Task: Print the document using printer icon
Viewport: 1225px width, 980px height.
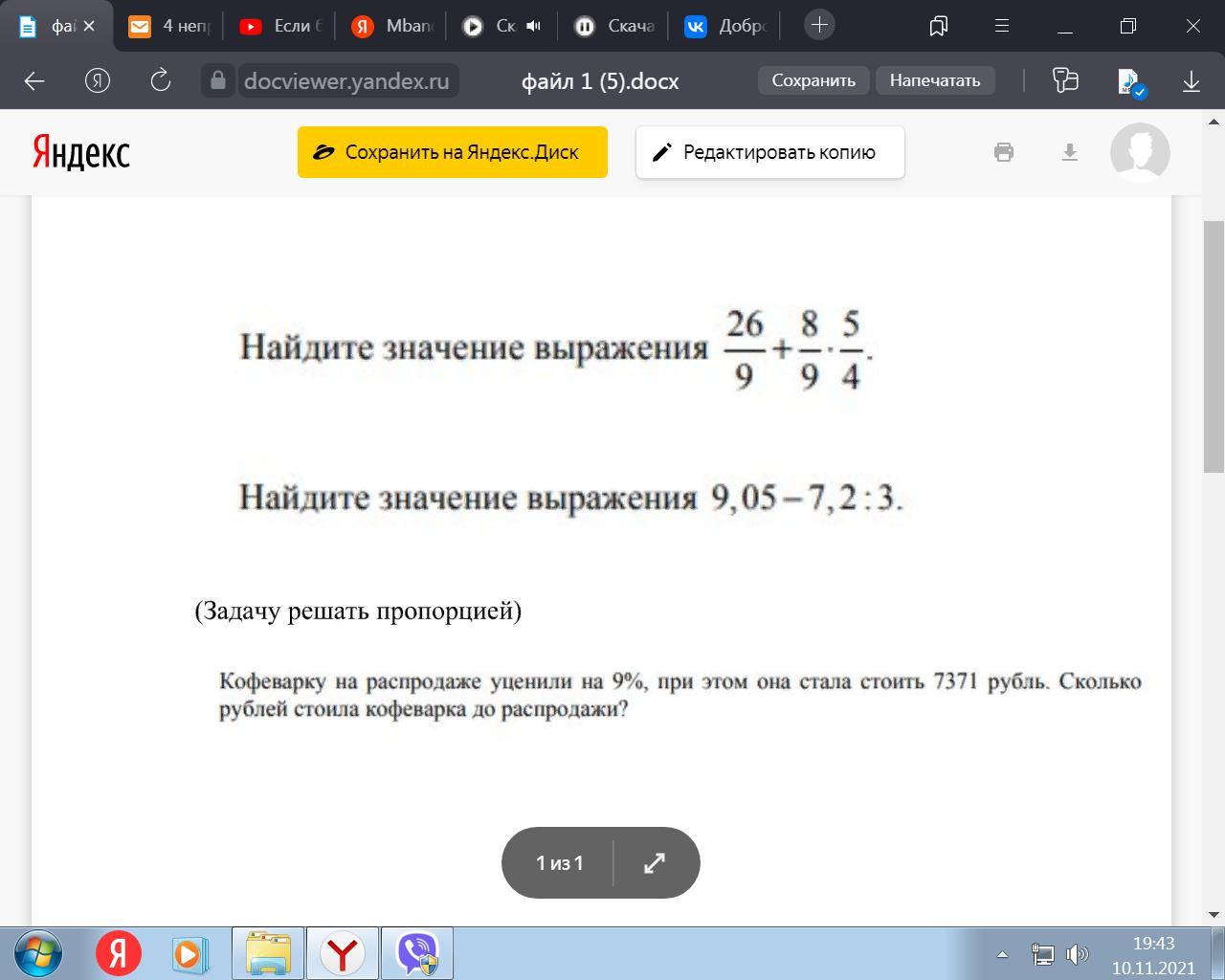Action: coord(1004,152)
